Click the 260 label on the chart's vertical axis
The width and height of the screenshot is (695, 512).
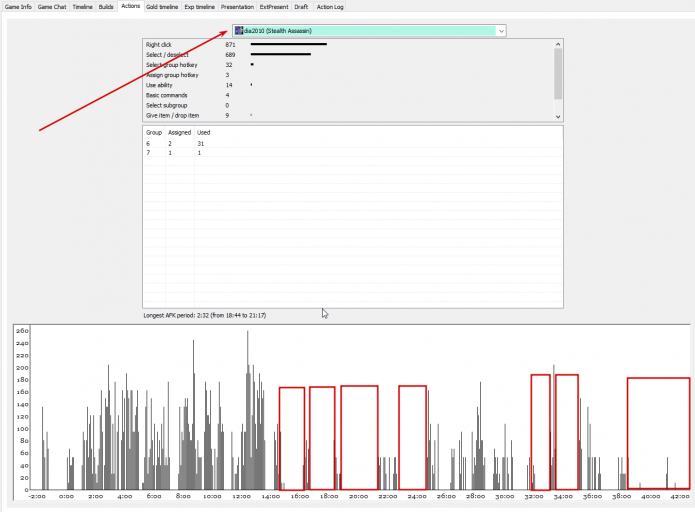[x=22, y=331]
